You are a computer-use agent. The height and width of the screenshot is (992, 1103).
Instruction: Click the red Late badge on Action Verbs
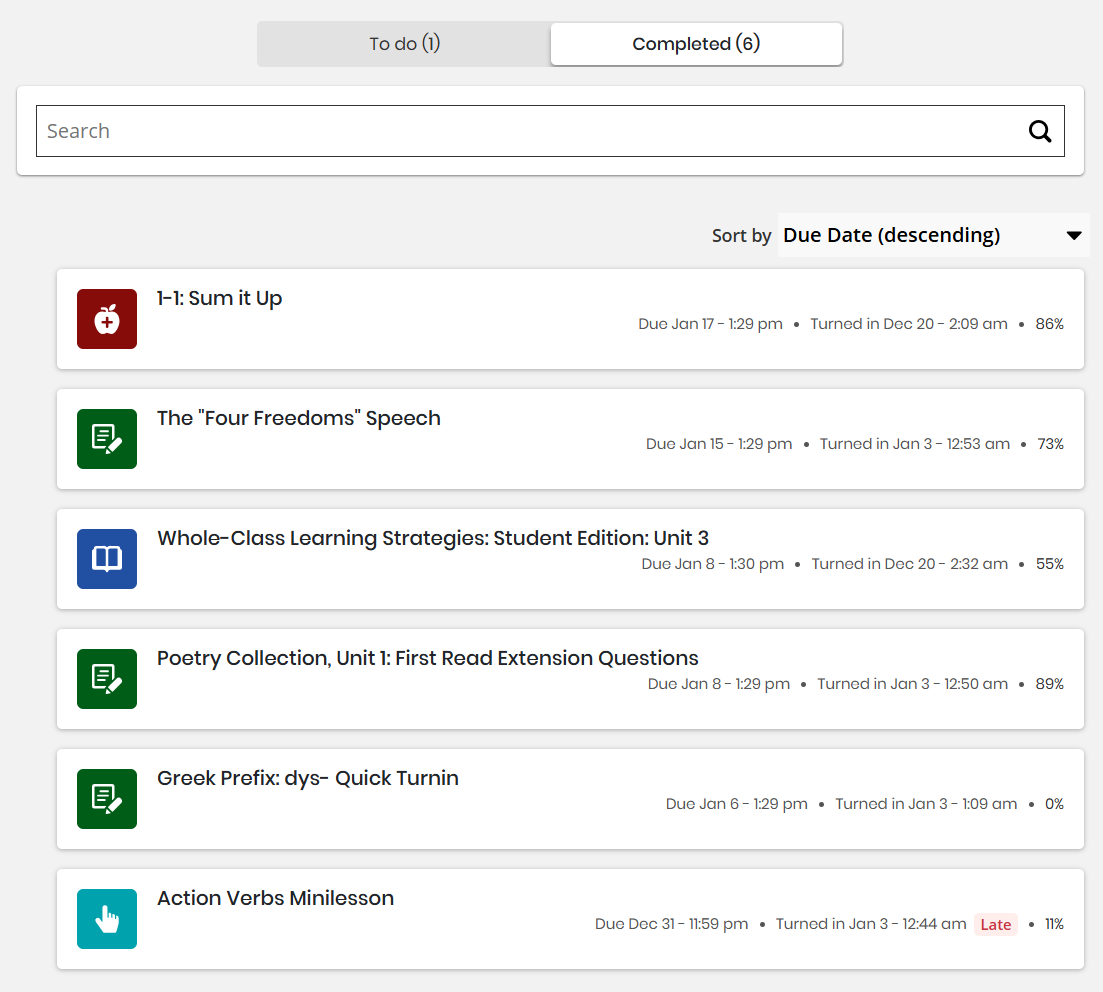(995, 924)
